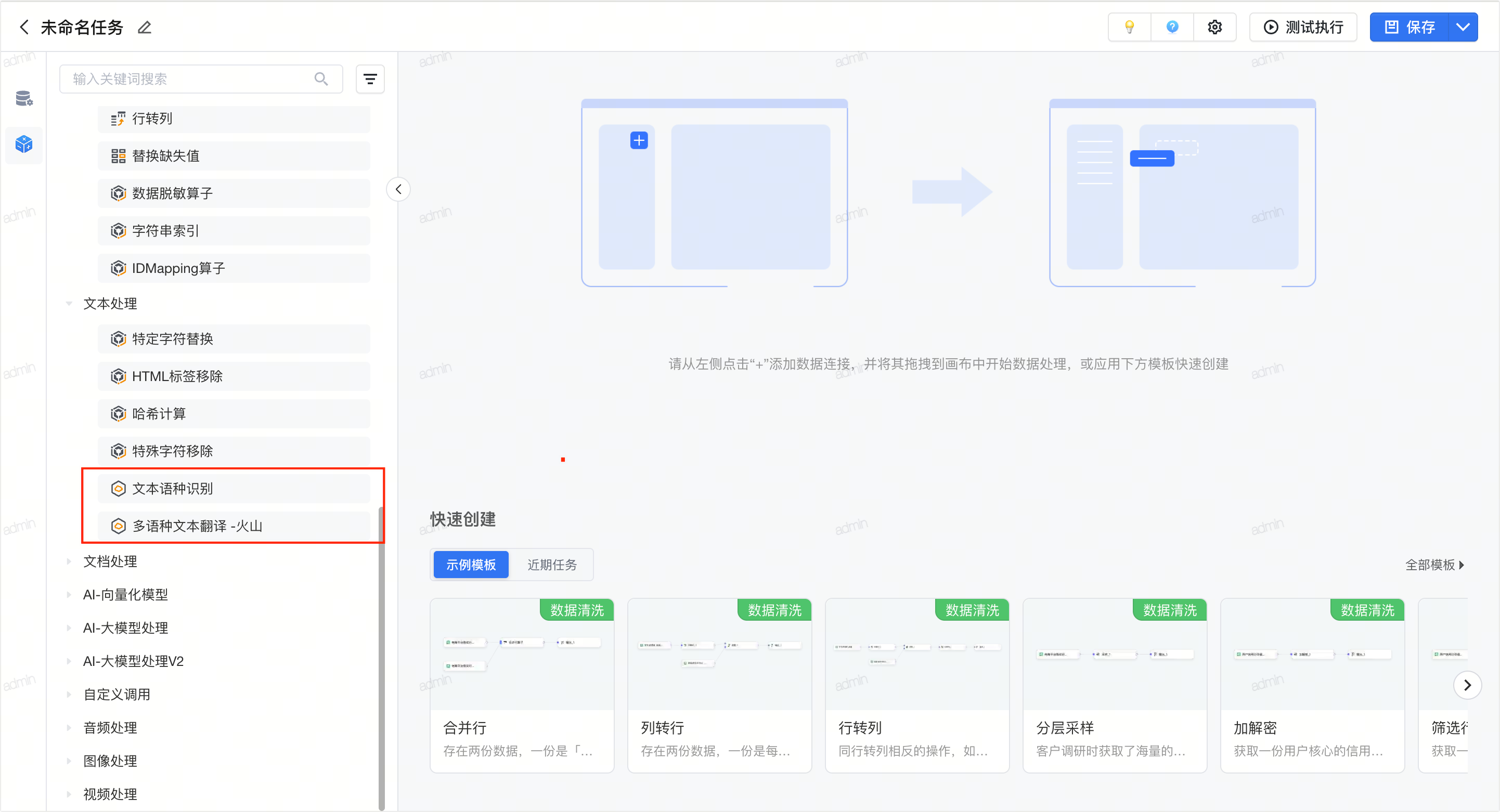
Task: Select the 替换缺失值 operator label
Action: [x=165, y=156]
